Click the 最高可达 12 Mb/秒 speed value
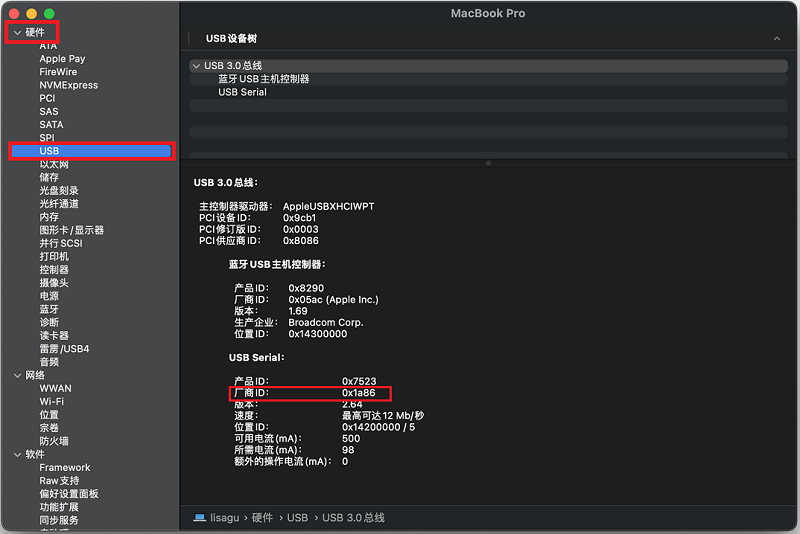Screen dimensions: 800x534 (383, 416)
